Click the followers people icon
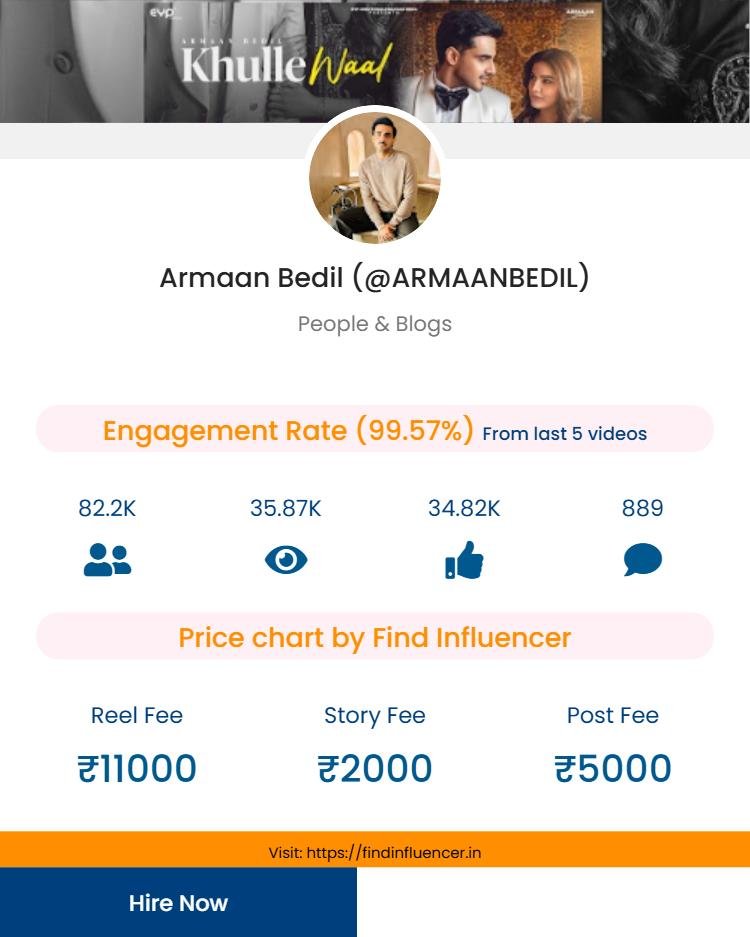 tap(107, 560)
